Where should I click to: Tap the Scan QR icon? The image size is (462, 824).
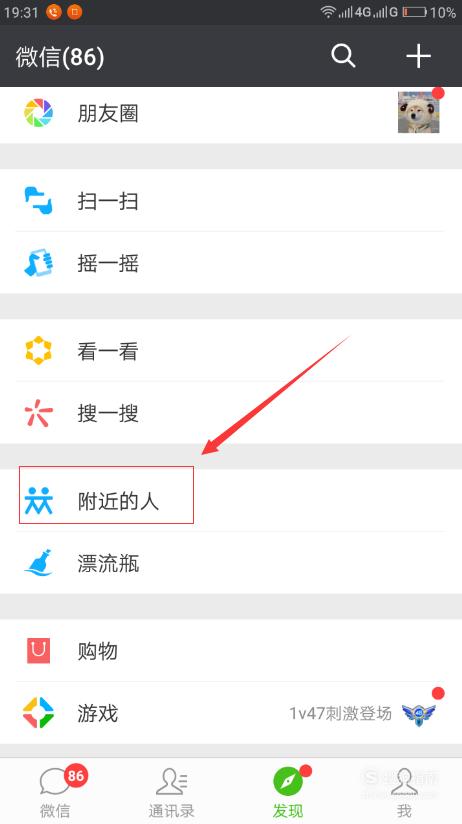(38, 201)
